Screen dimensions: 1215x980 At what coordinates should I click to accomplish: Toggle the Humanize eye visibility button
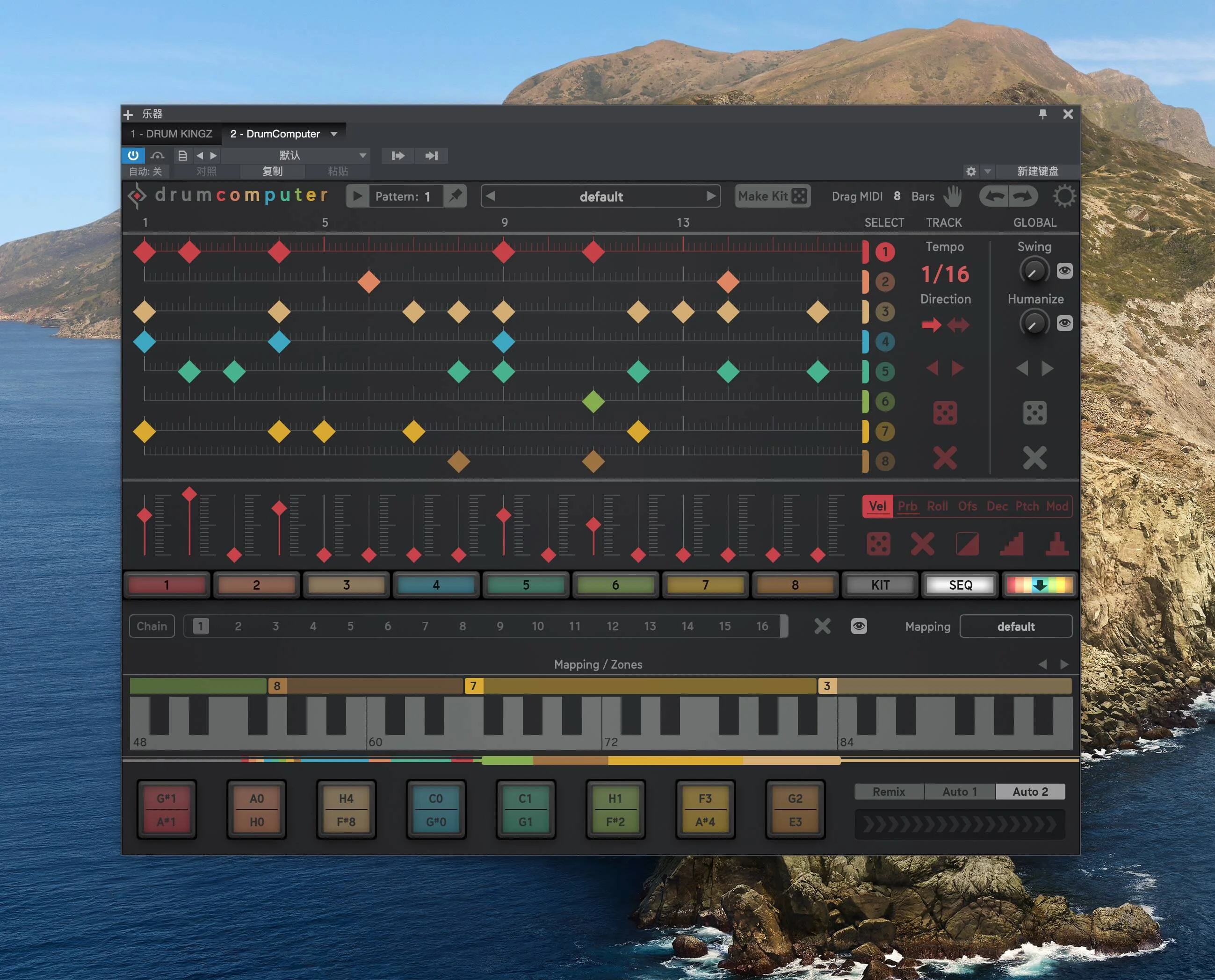pos(1064,323)
